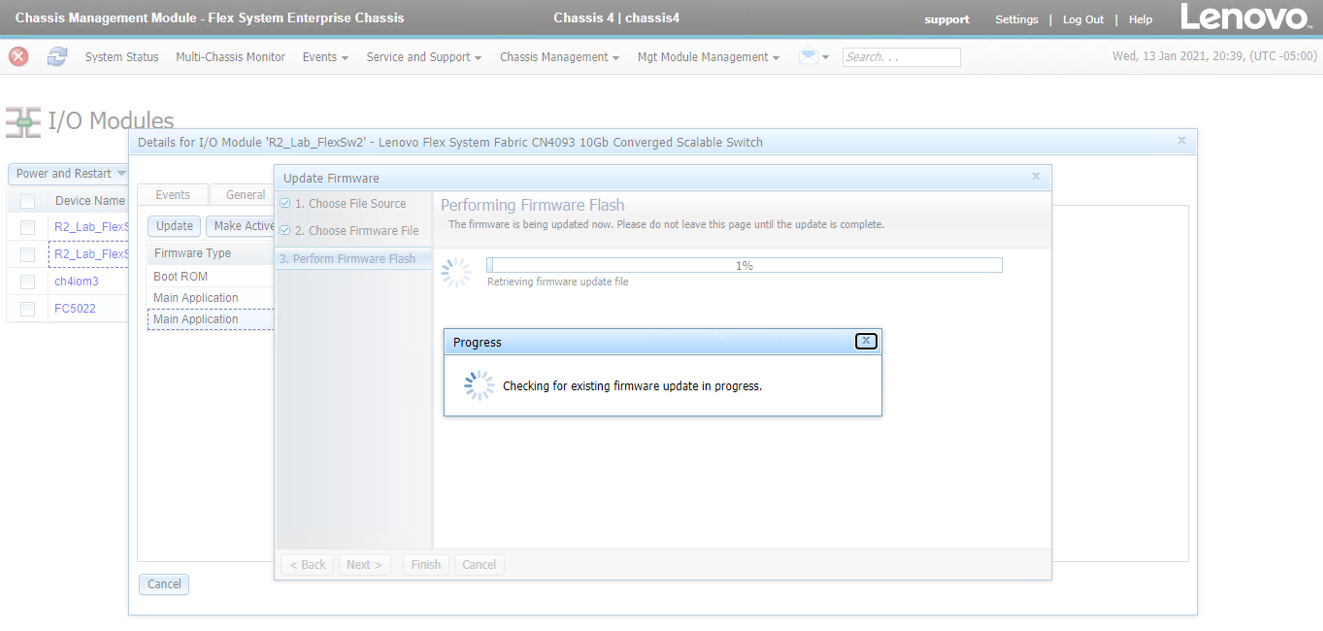Image resolution: width=1323 pixels, height=631 pixels.
Task: Click the Next button in the wizard
Action: click(365, 565)
